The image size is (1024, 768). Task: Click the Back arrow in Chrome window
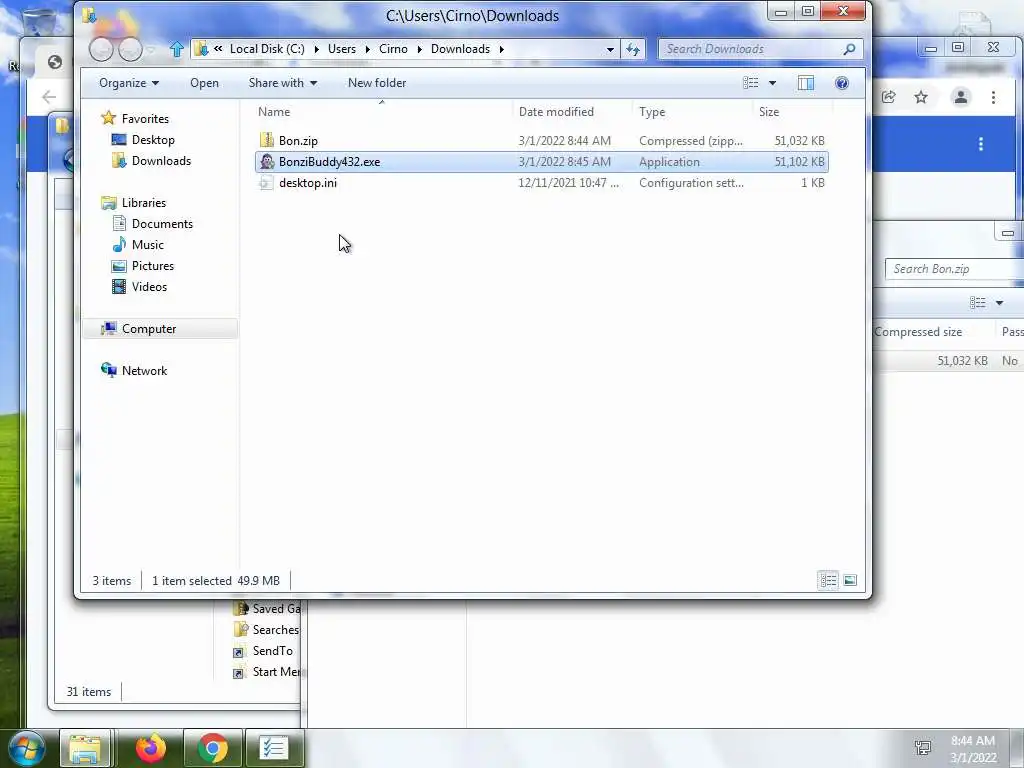pos(49,97)
